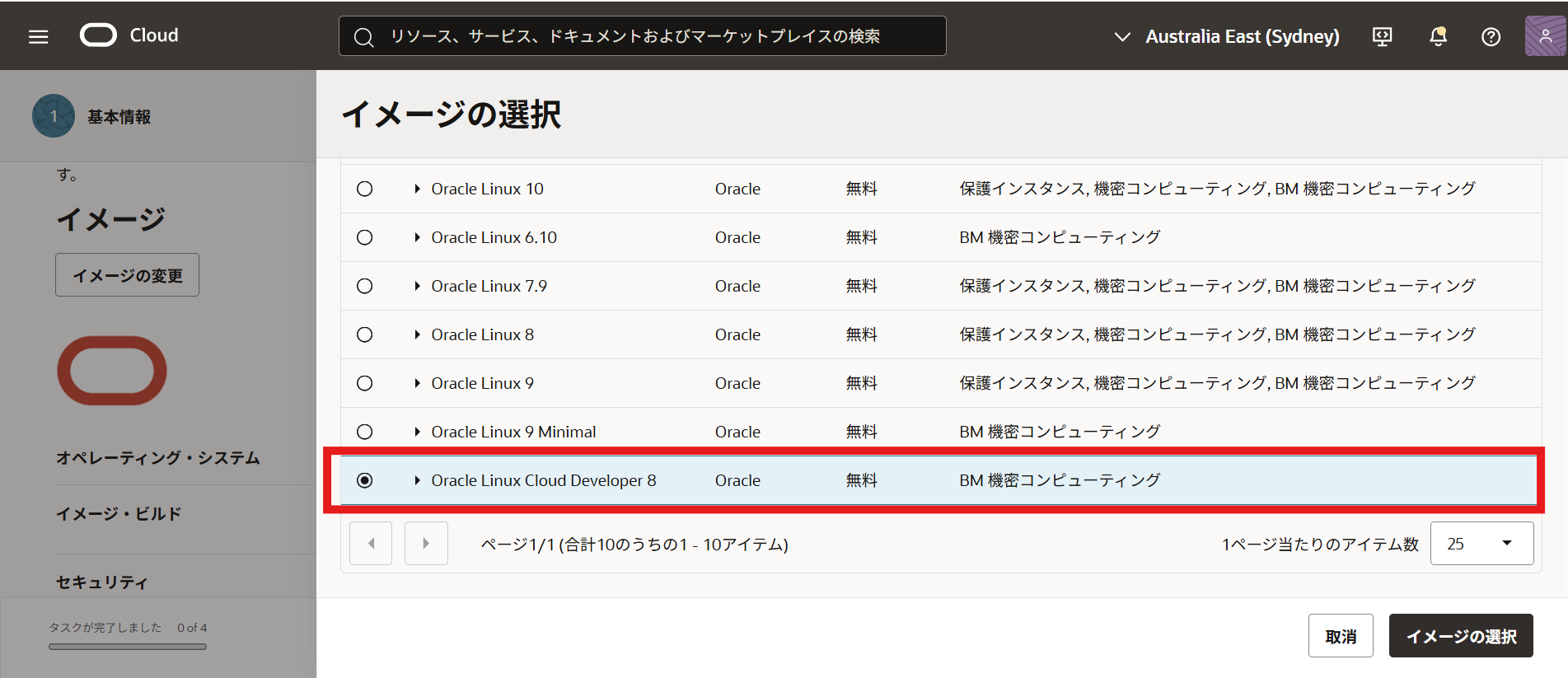Open the notifications bell

pyautogui.click(x=1438, y=36)
